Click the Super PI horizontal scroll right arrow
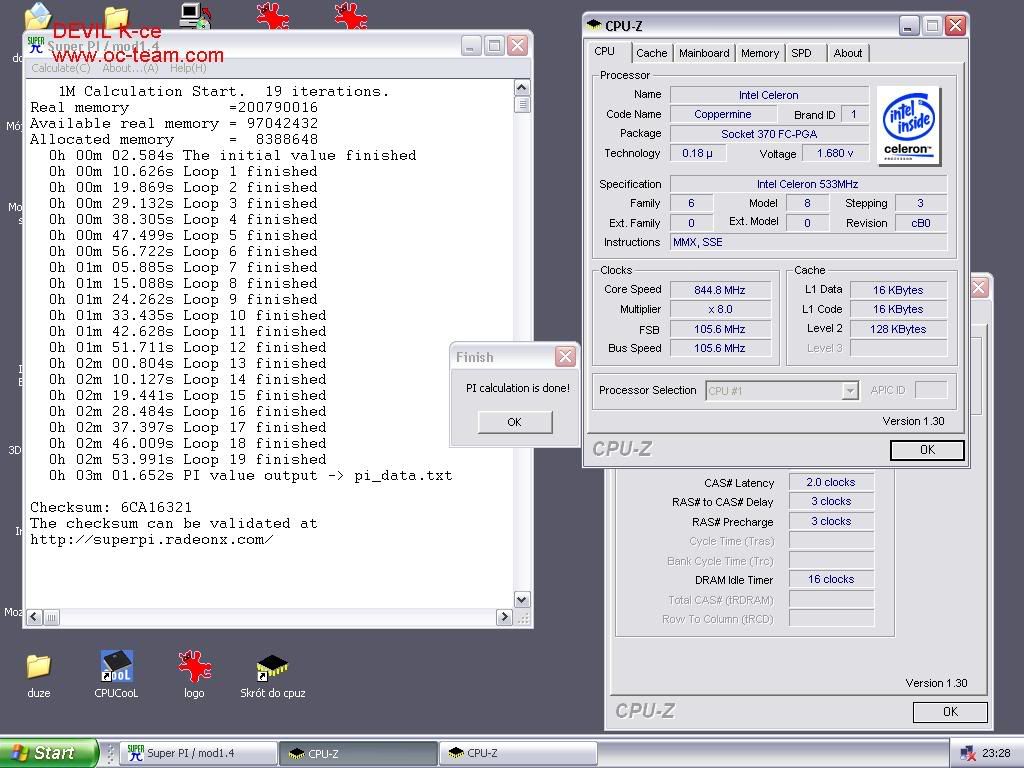The height and width of the screenshot is (768, 1024). tap(504, 616)
